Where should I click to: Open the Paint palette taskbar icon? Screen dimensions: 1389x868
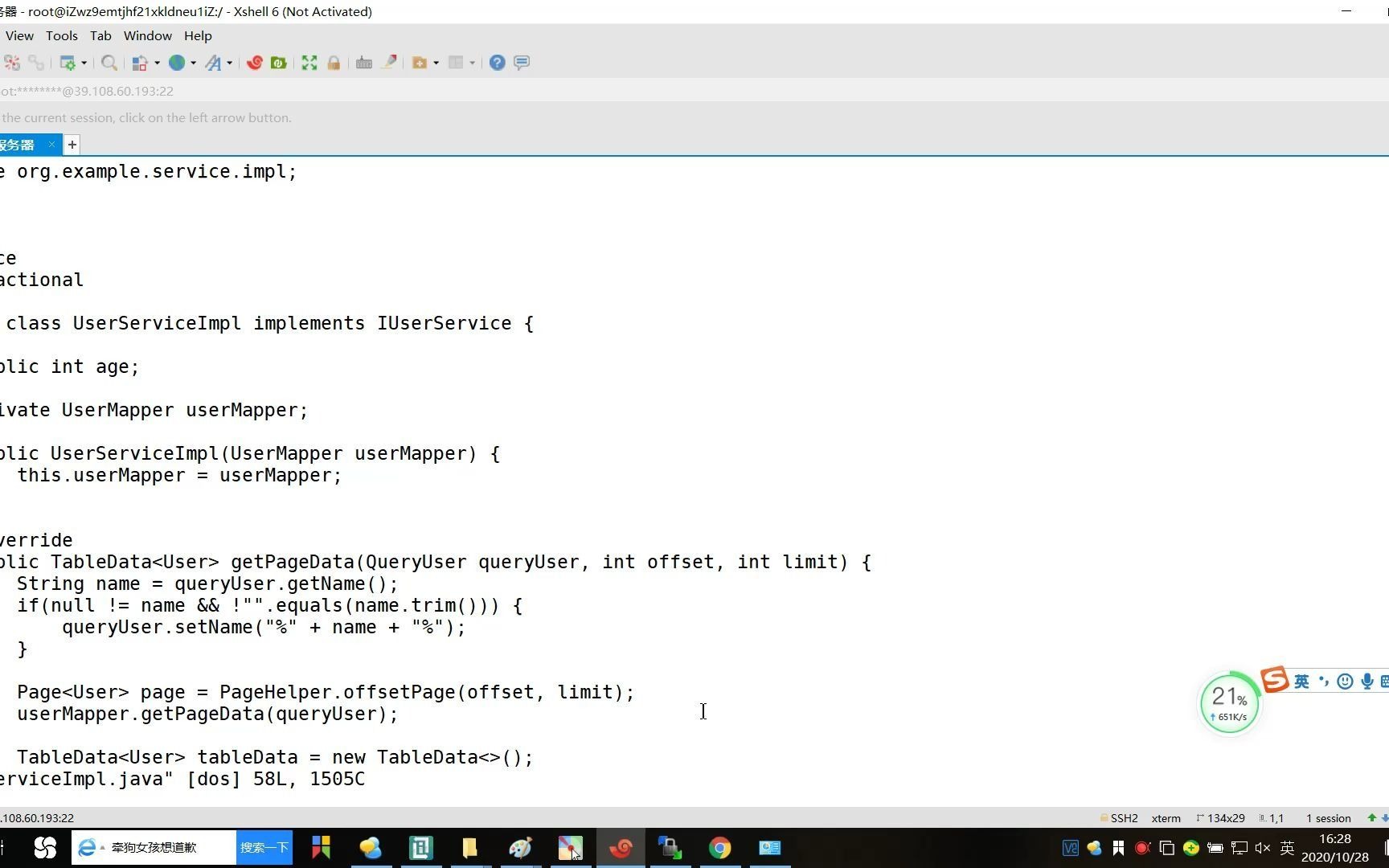click(520, 848)
